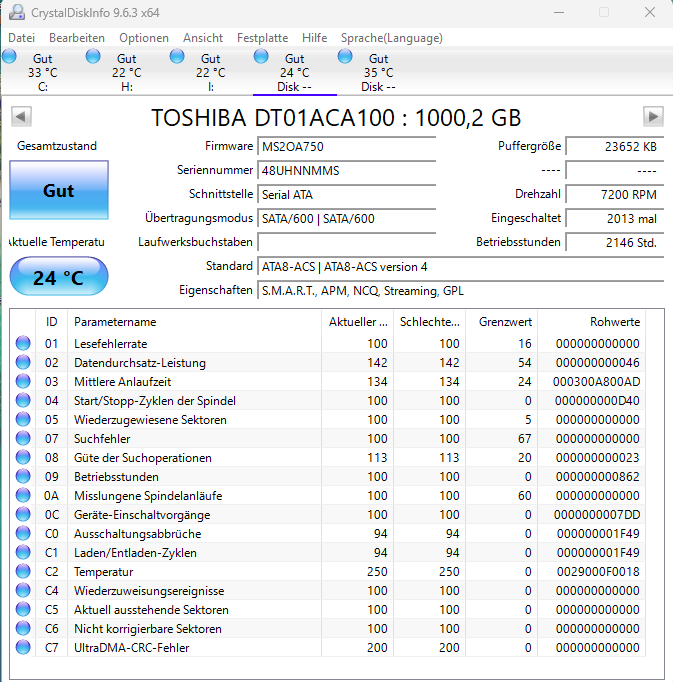Click the Gesamtzustand label
673x682 pixels.
click(x=57, y=146)
